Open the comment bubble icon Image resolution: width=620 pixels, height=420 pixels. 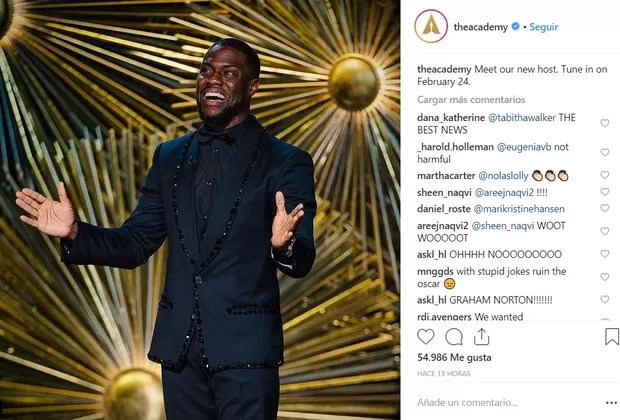point(454,337)
